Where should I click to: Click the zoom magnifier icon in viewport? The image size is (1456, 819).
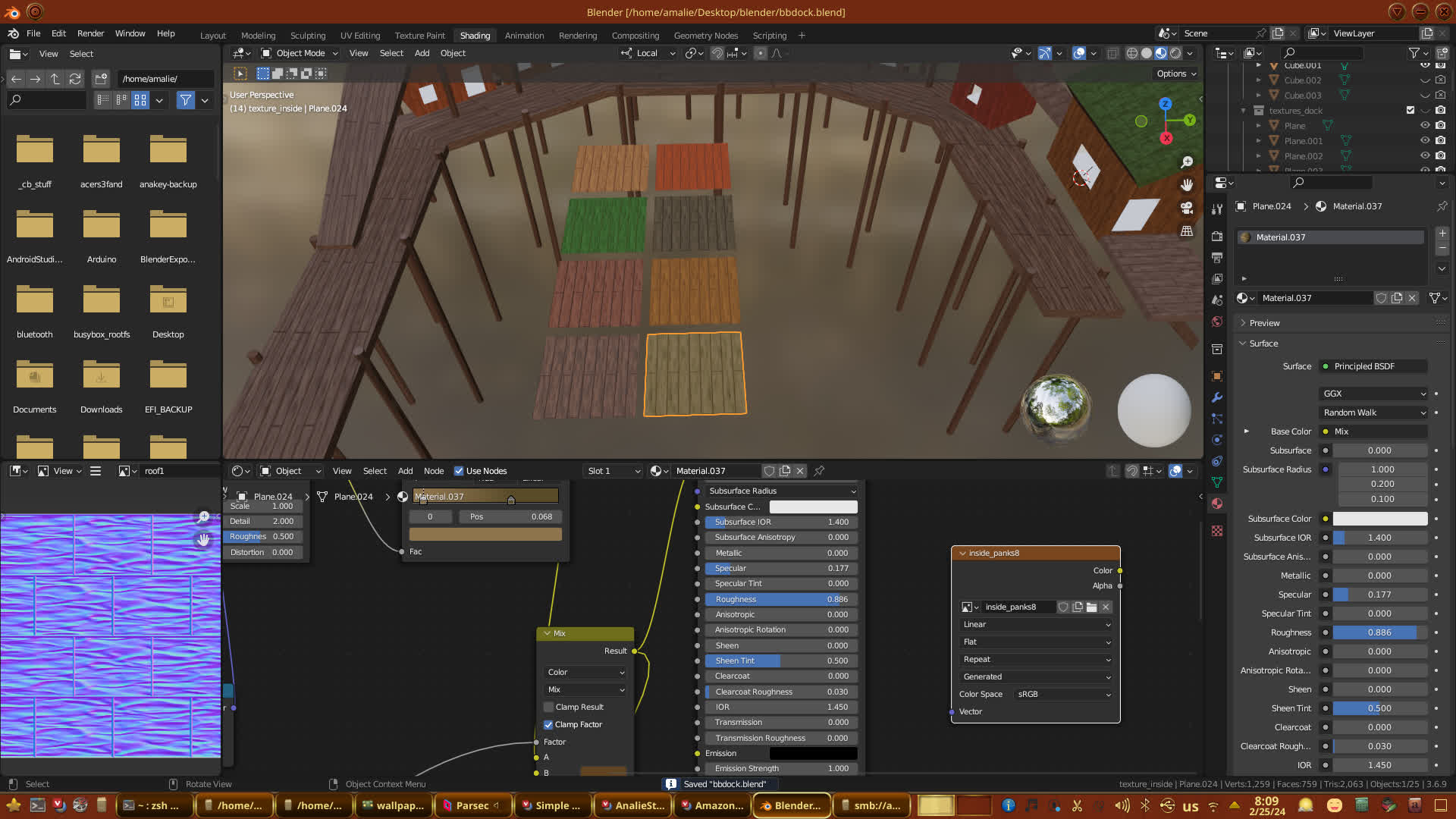pyautogui.click(x=1187, y=162)
